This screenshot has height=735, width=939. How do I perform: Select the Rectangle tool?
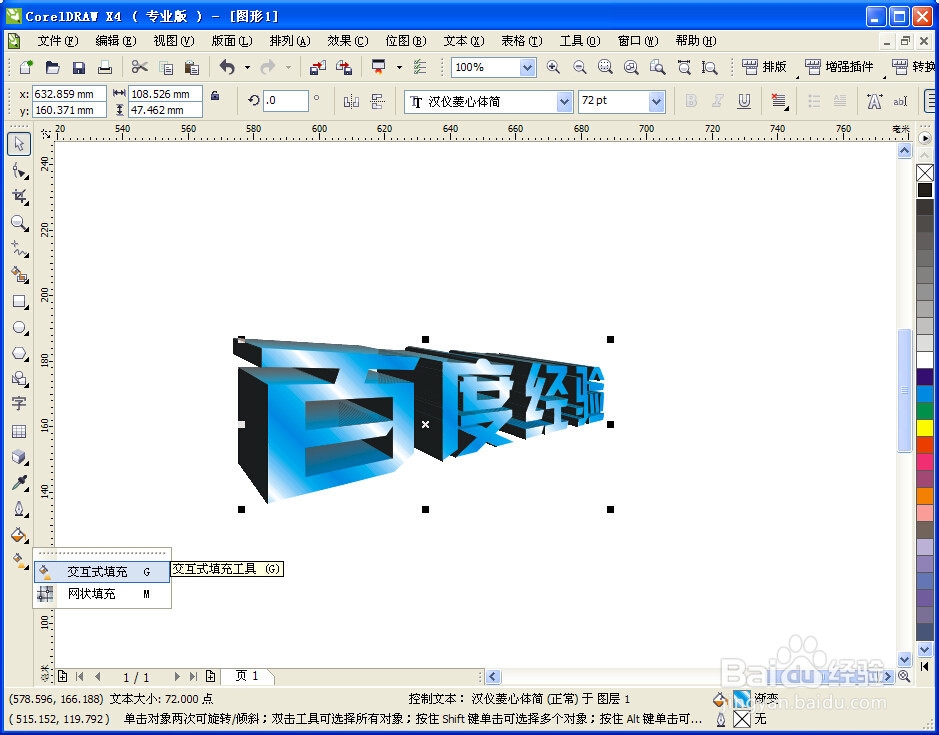click(19, 301)
